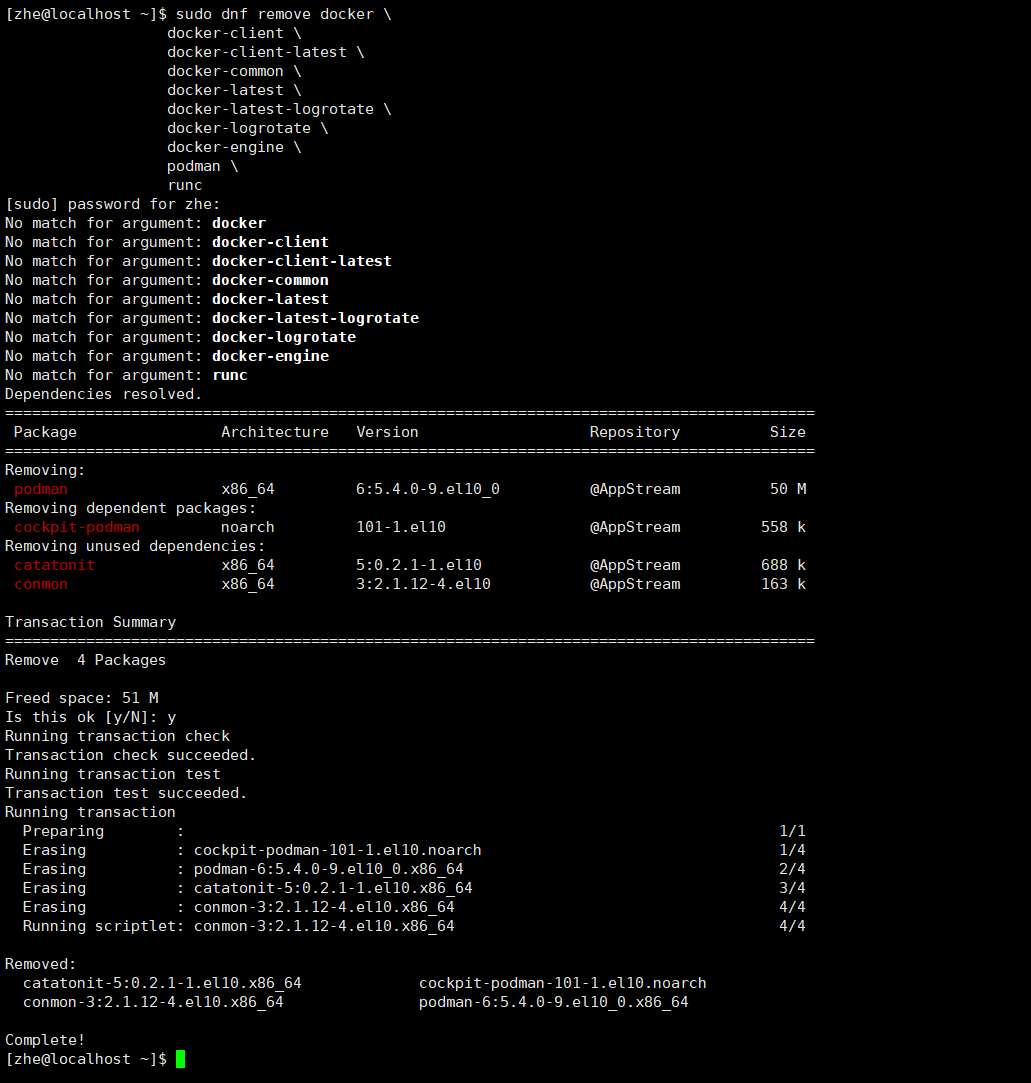This screenshot has height=1083, width=1031.
Task: Click '[sudo] password for zhe:' line
Action: (x=113, y=204)
